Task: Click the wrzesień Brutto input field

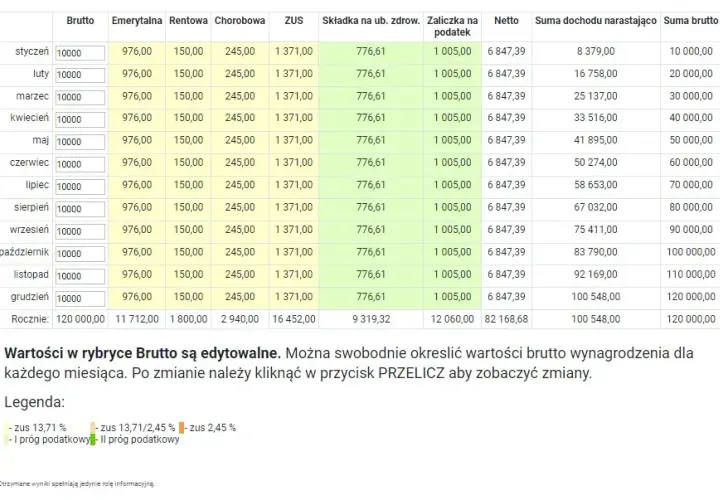Action: [x=80, y=231]
